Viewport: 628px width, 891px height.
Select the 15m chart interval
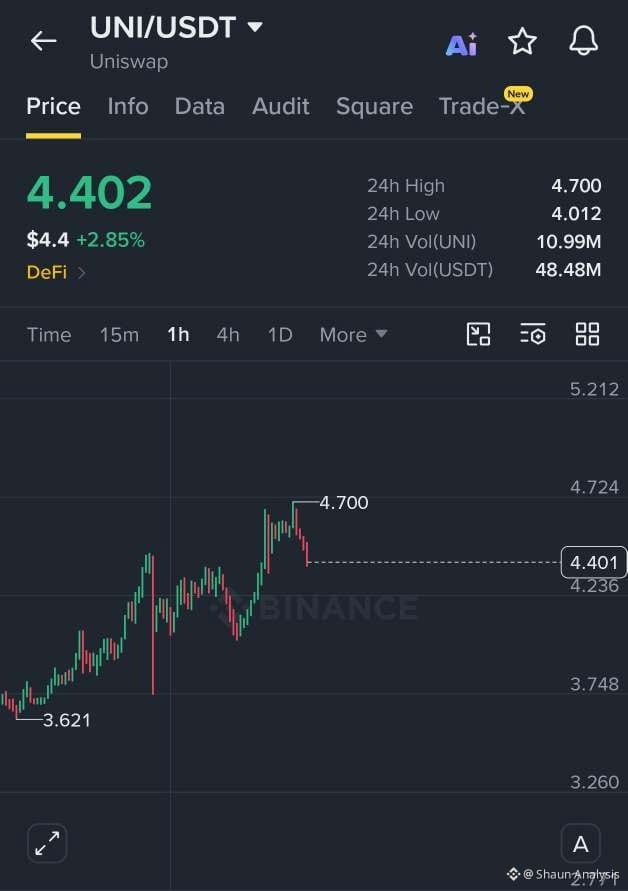(119, 335)
